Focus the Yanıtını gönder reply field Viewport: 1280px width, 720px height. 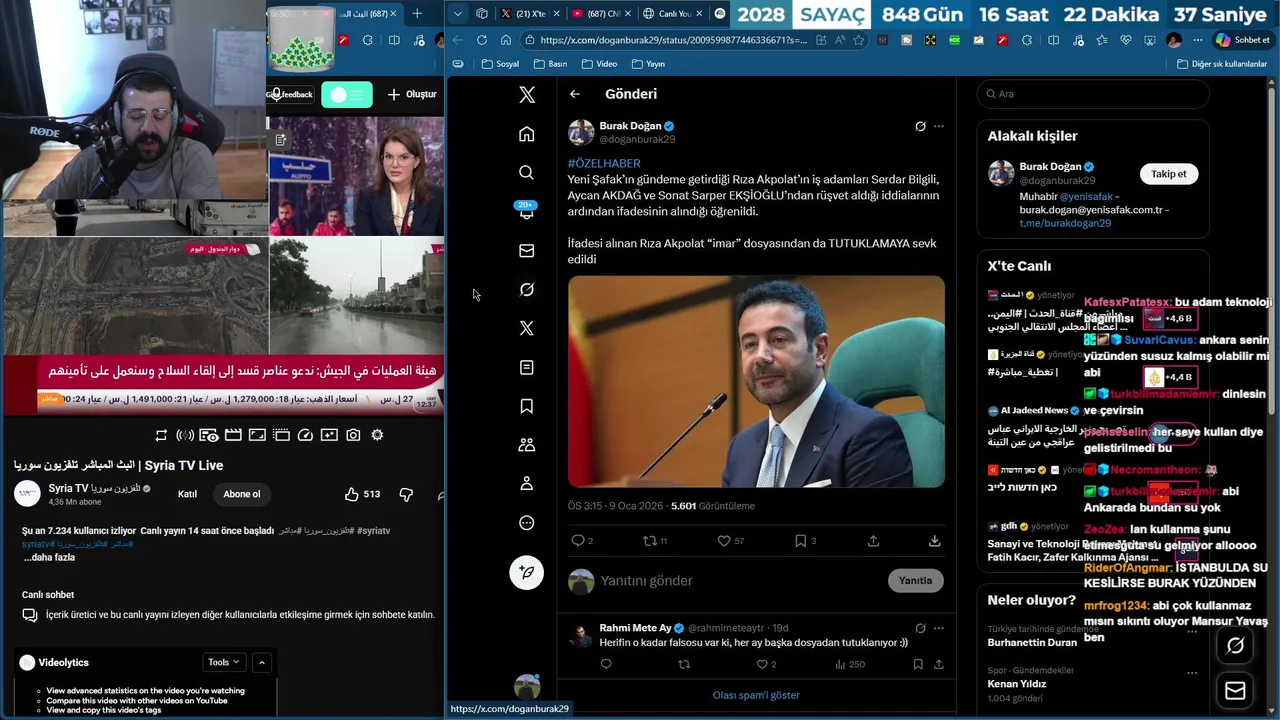pyautogui.click(x=740, y=581)
